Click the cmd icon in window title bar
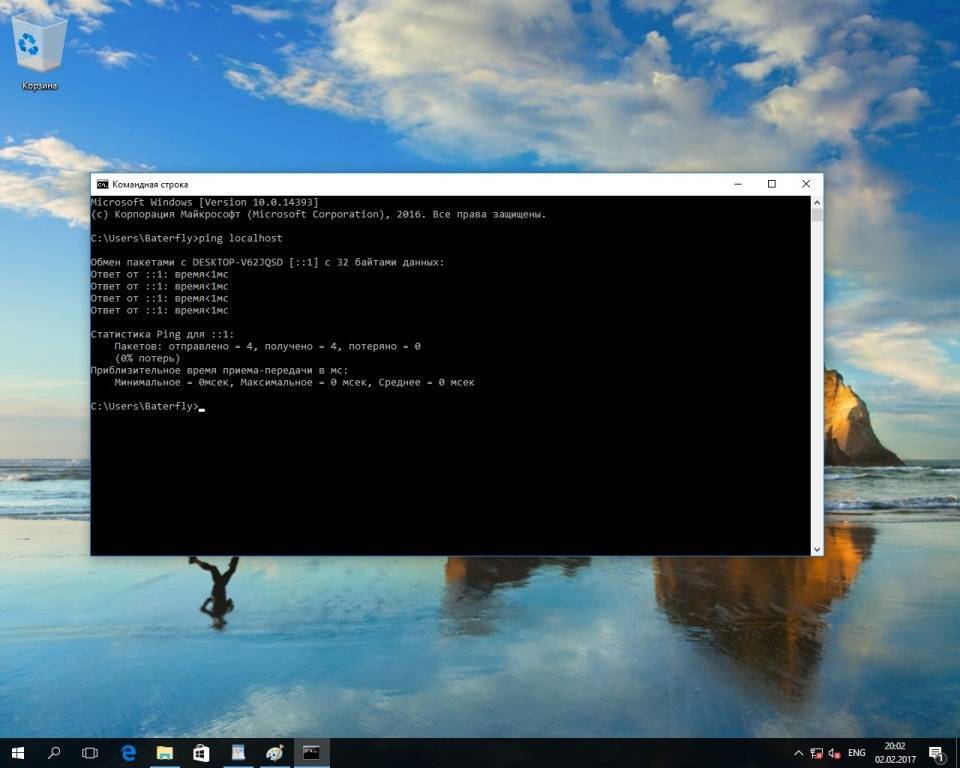This screenshot has height=768, width=960. click(102, 184)
